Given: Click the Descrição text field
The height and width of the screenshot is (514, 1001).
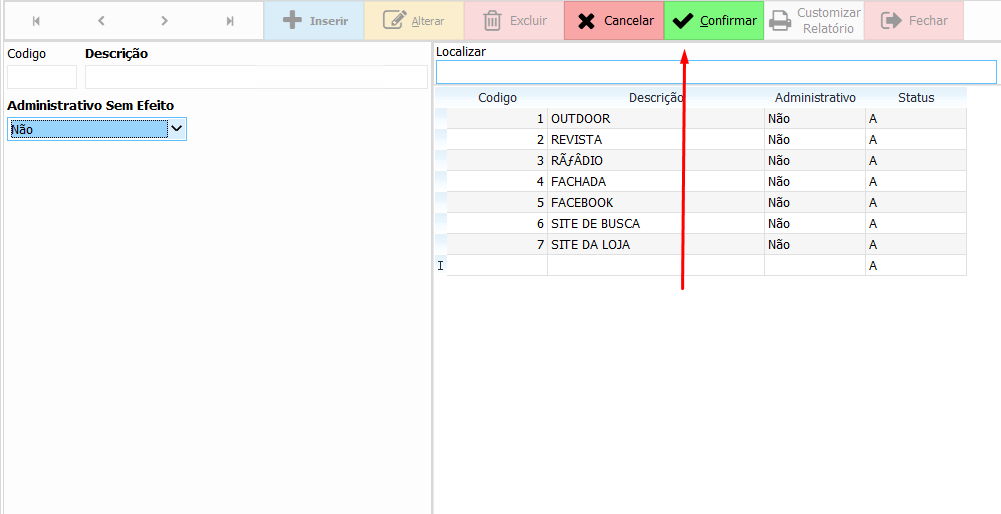Looking at the screenshot, I should pyautogui.click(x=256, y=77).
